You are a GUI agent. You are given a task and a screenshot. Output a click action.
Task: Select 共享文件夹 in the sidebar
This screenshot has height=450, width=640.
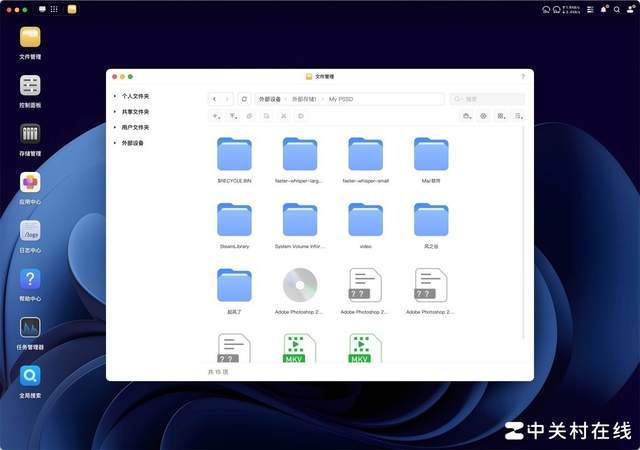(136, 111)
